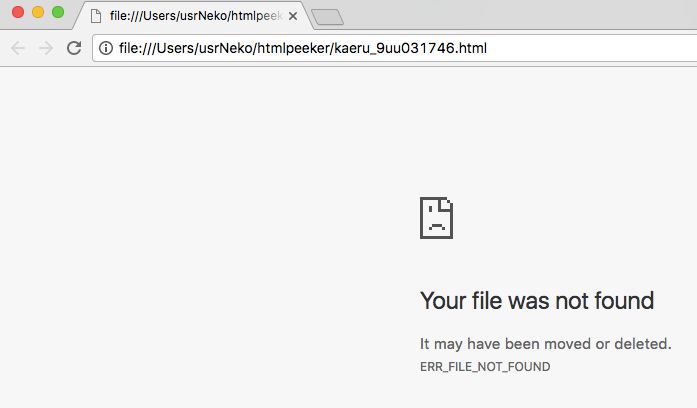This screenshot has height=408, width=697.
Task: Maximize the window with the green button
Action: click(x=58, y=12)
